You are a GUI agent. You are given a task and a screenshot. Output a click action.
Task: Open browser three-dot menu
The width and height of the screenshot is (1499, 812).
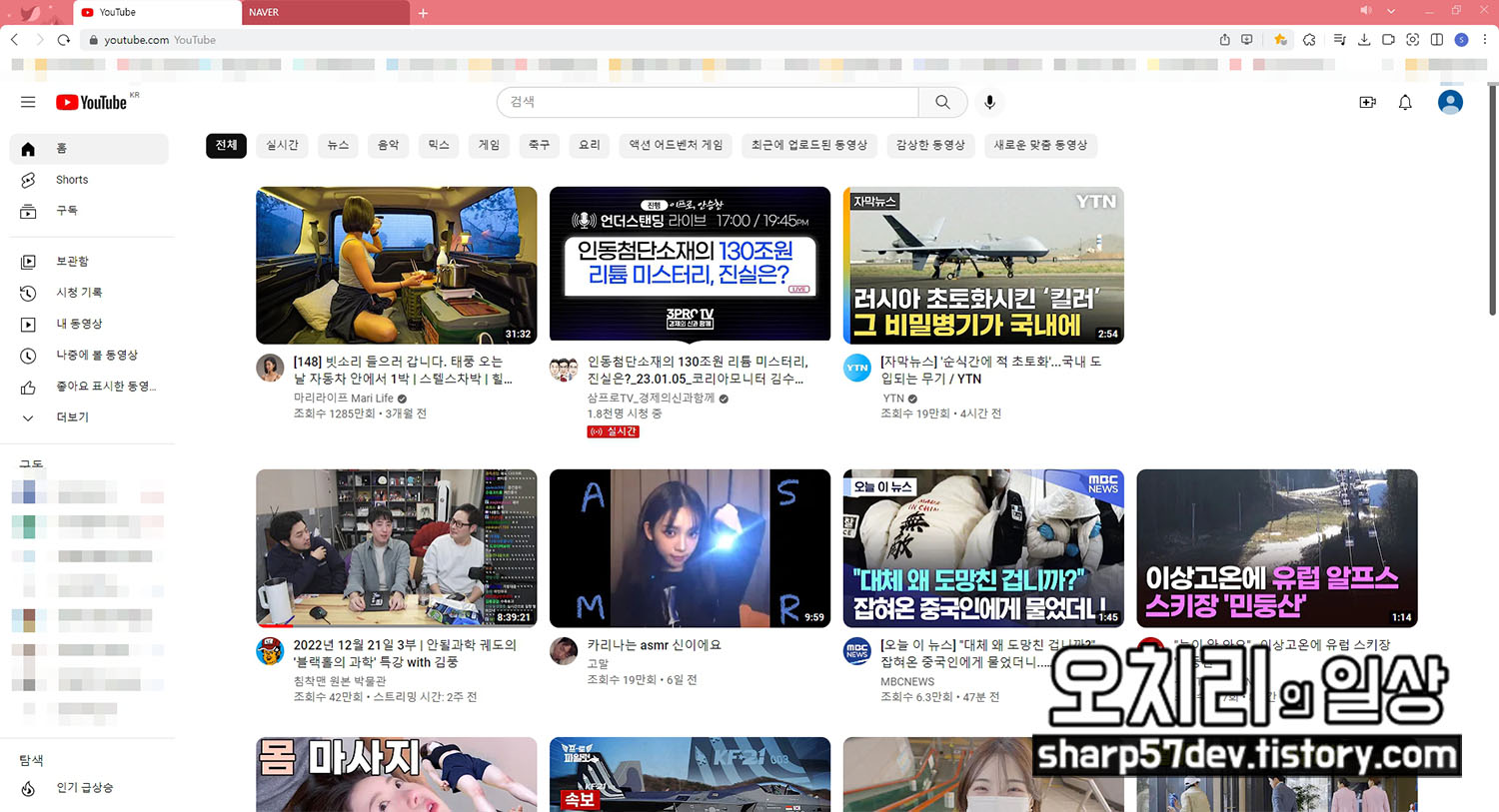tap(1485, 40)
